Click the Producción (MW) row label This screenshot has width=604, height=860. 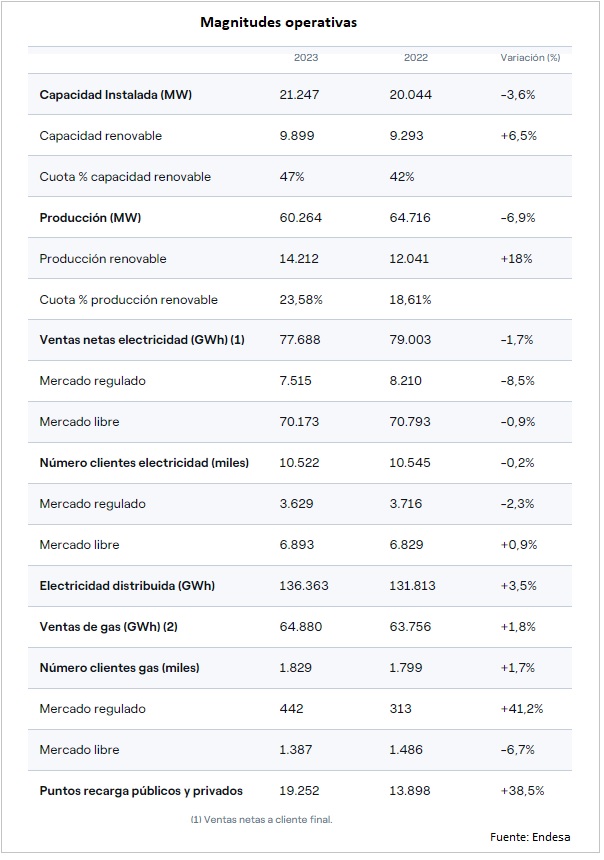[90, 218]
